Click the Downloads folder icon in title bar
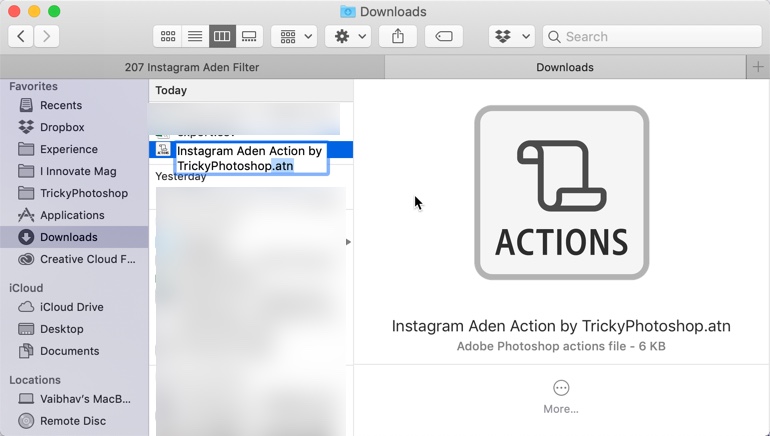The image size is (770, 436). pos(348,11)
